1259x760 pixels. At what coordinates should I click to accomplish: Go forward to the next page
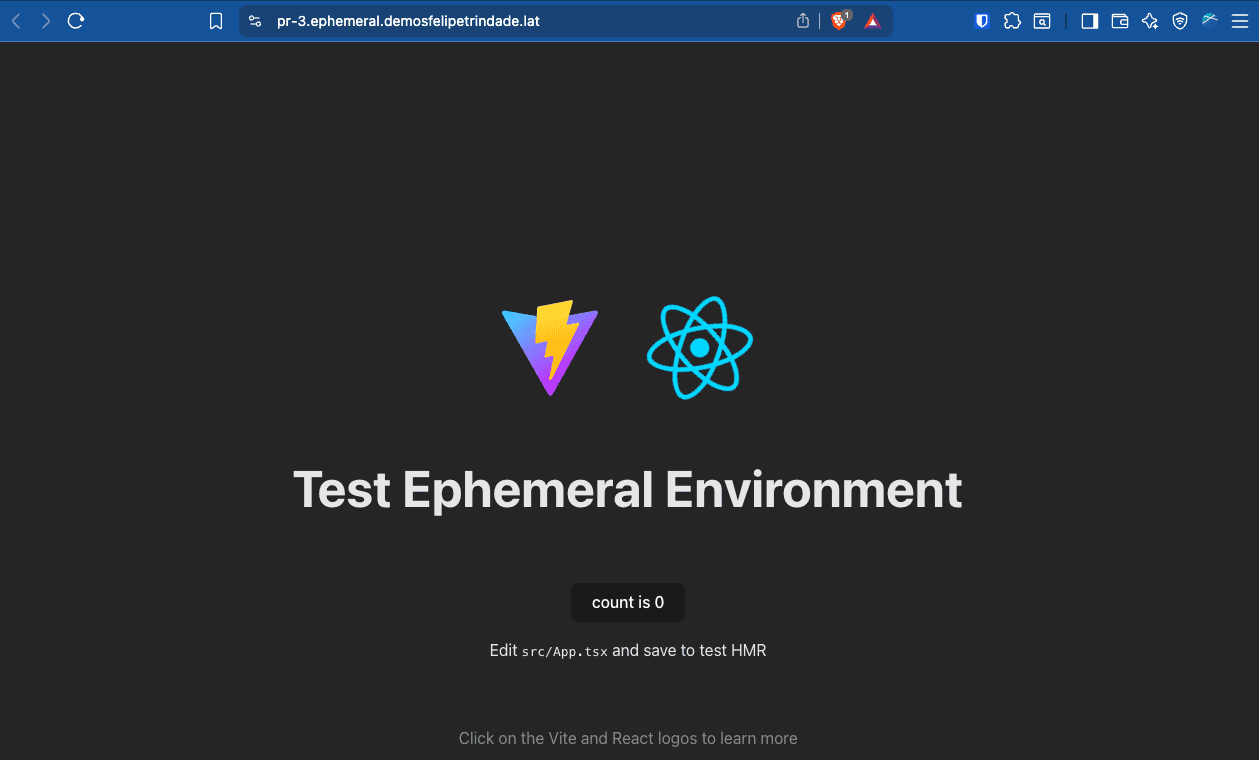(x=46, y=21)
